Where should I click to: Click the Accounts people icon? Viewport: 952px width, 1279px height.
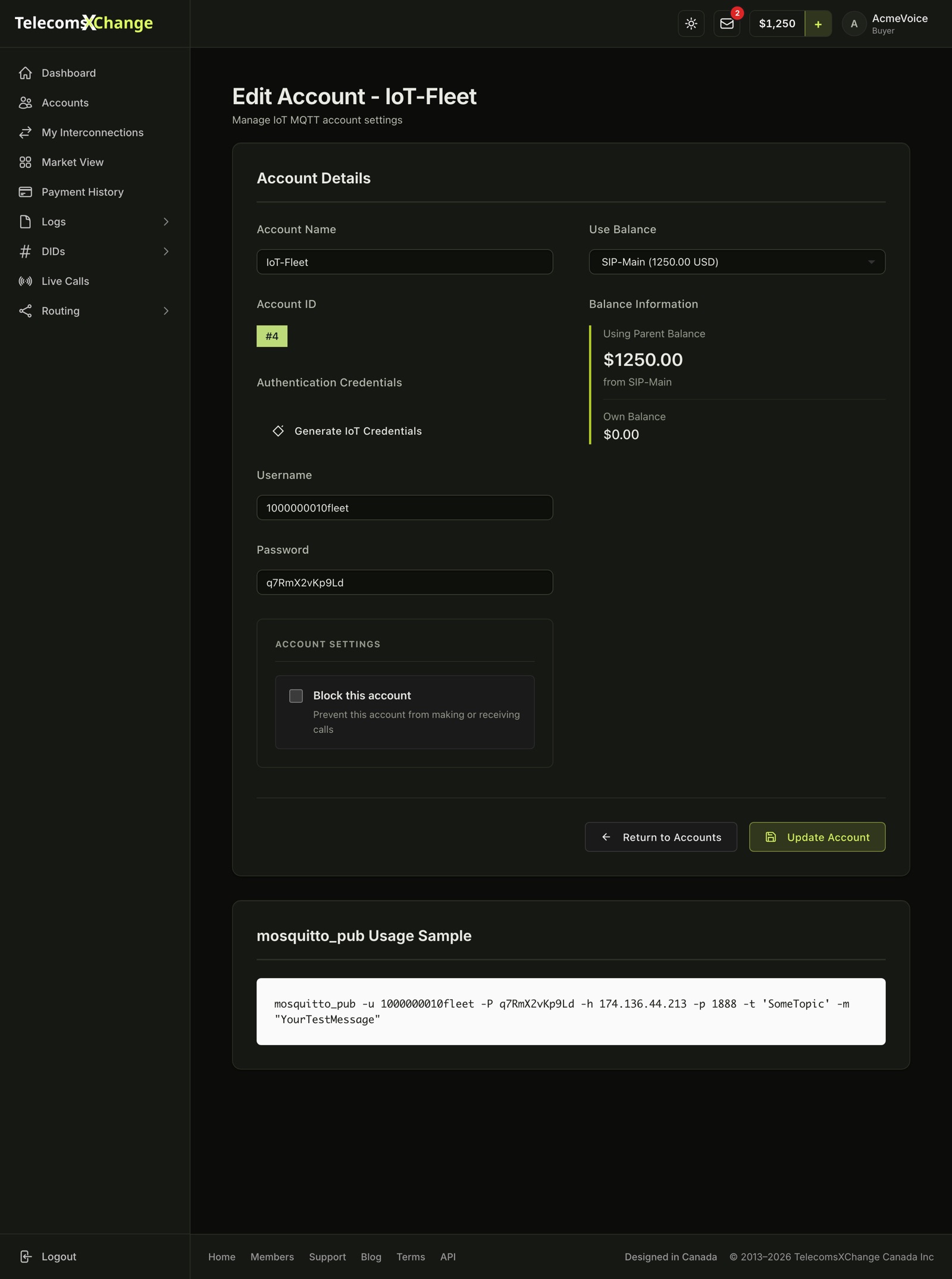tap(25, 103)
